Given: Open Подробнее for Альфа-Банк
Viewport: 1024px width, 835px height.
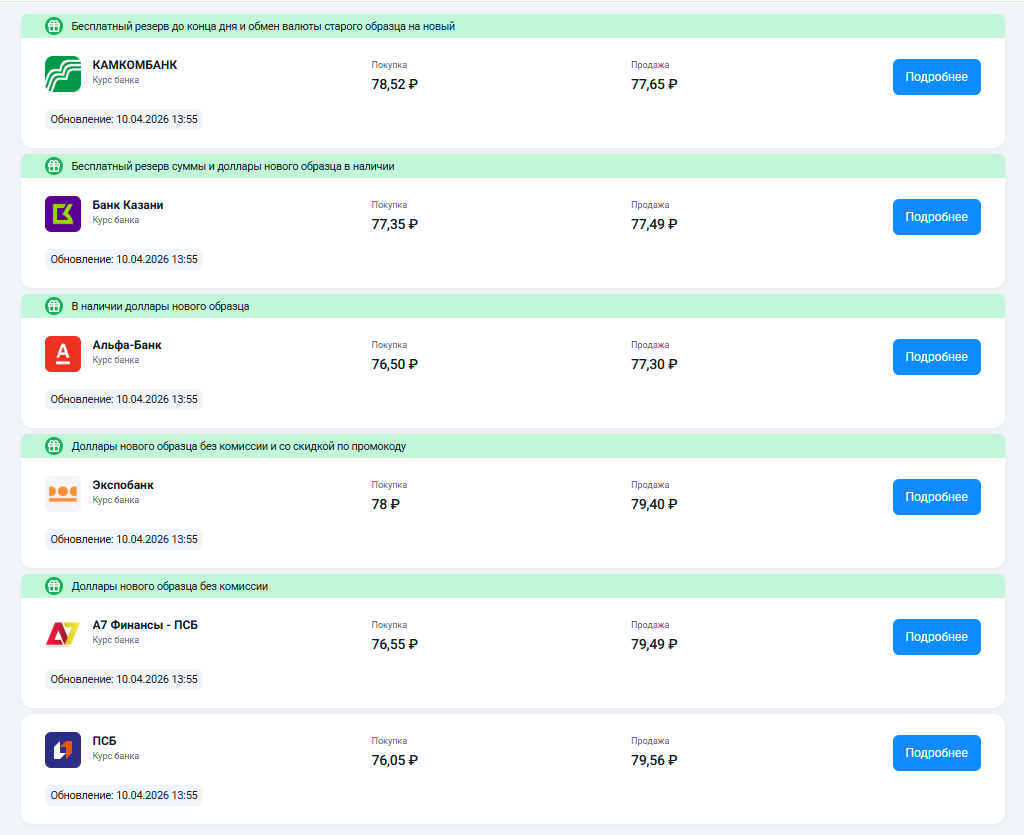Looking at the screenshot, I should coord(936,357).
